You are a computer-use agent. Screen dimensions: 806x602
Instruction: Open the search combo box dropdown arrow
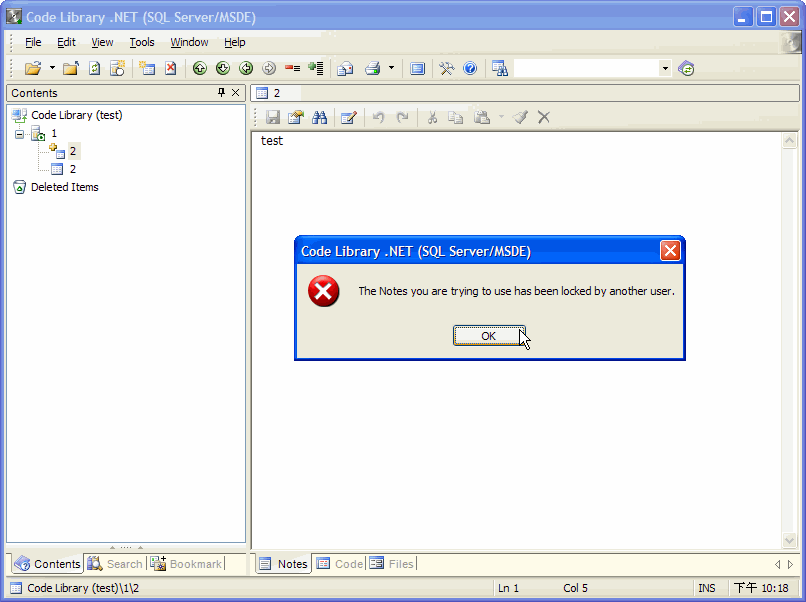coord(665,68)
